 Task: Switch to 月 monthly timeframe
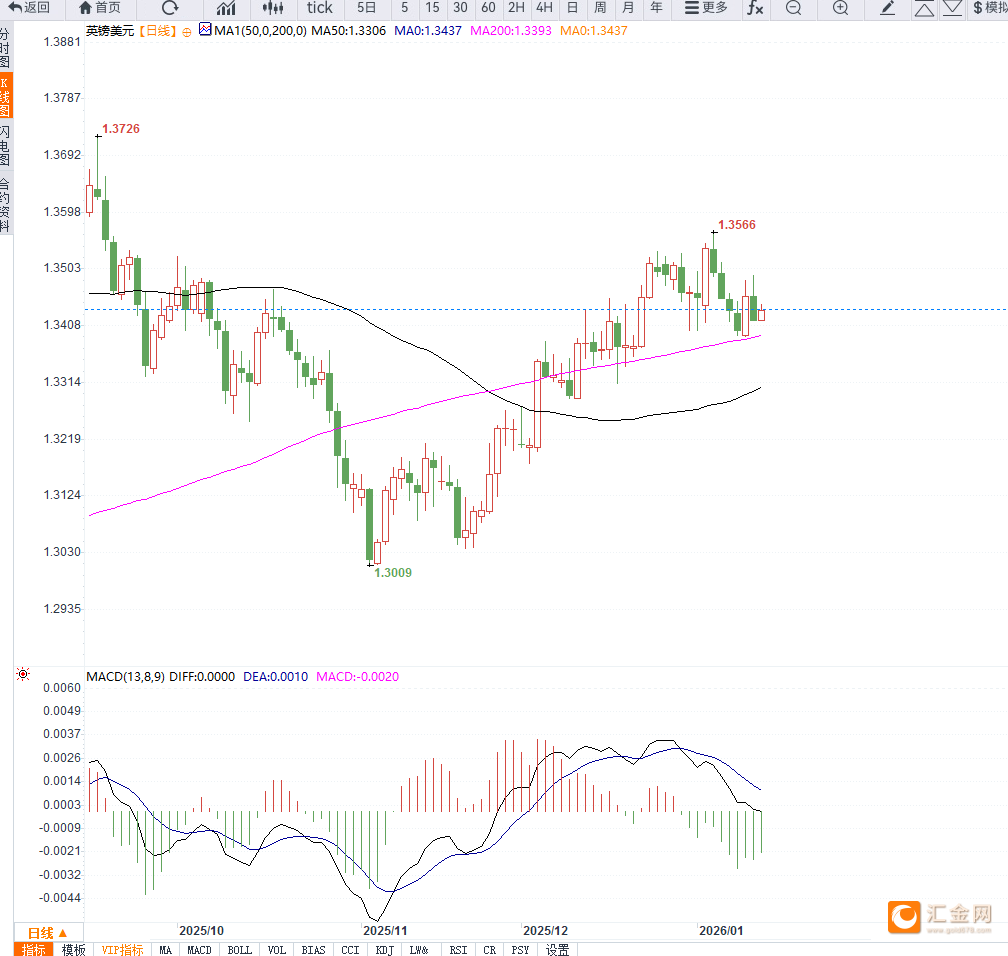[628, 8]
